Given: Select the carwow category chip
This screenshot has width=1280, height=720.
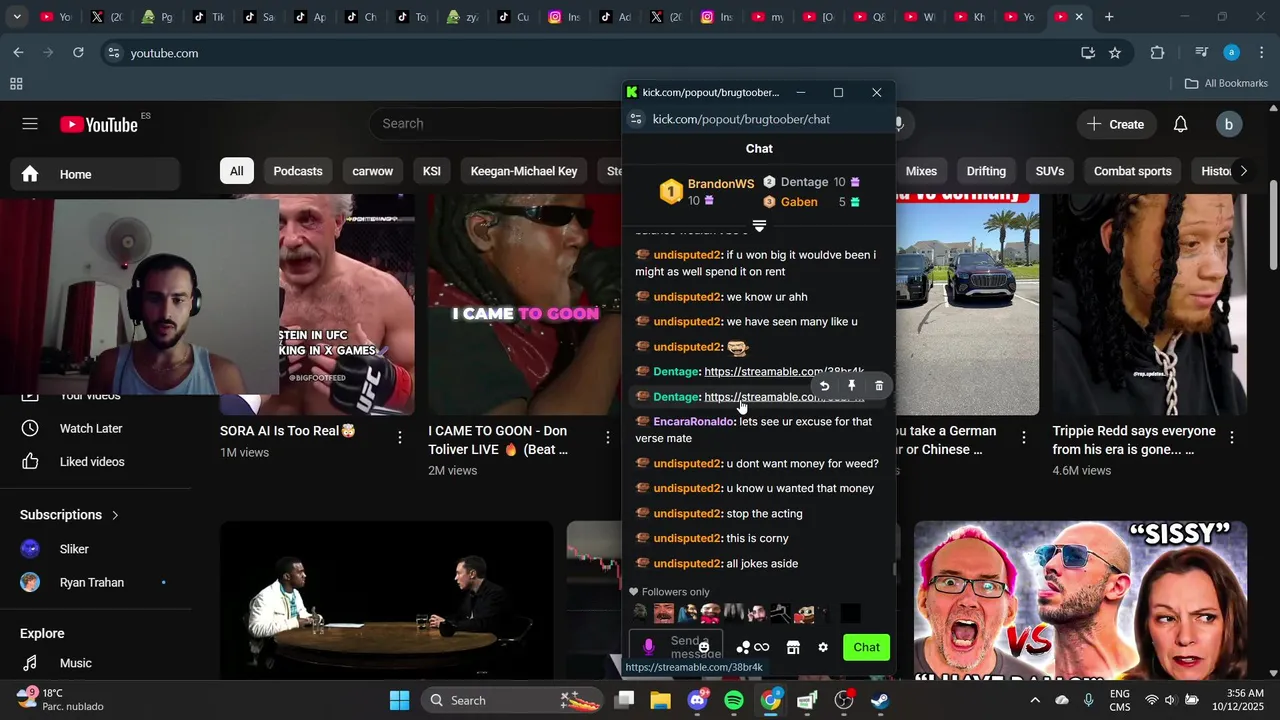Looking at the screenshot, I should [x=373, y=171].
